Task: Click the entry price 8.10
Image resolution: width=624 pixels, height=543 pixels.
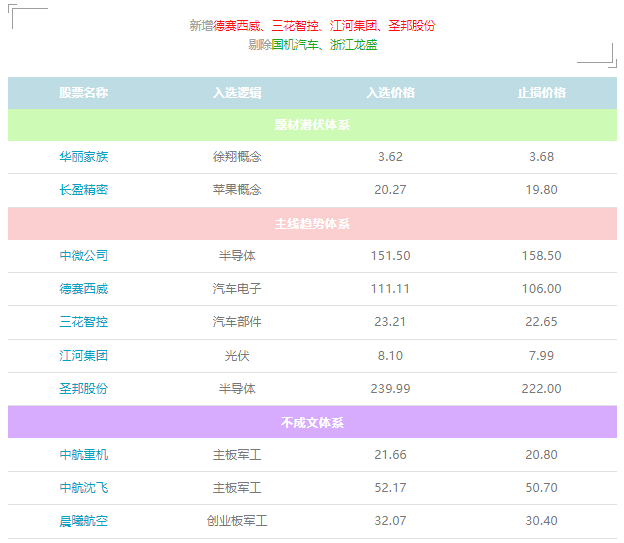Action: click(390, 356)
